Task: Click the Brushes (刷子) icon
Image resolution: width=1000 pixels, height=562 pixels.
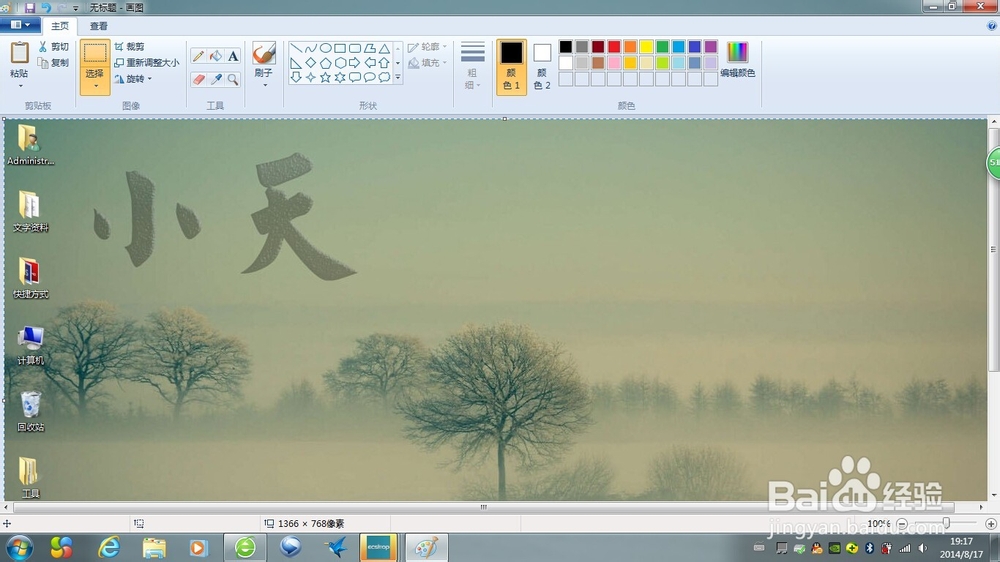Action: (263, 54)
